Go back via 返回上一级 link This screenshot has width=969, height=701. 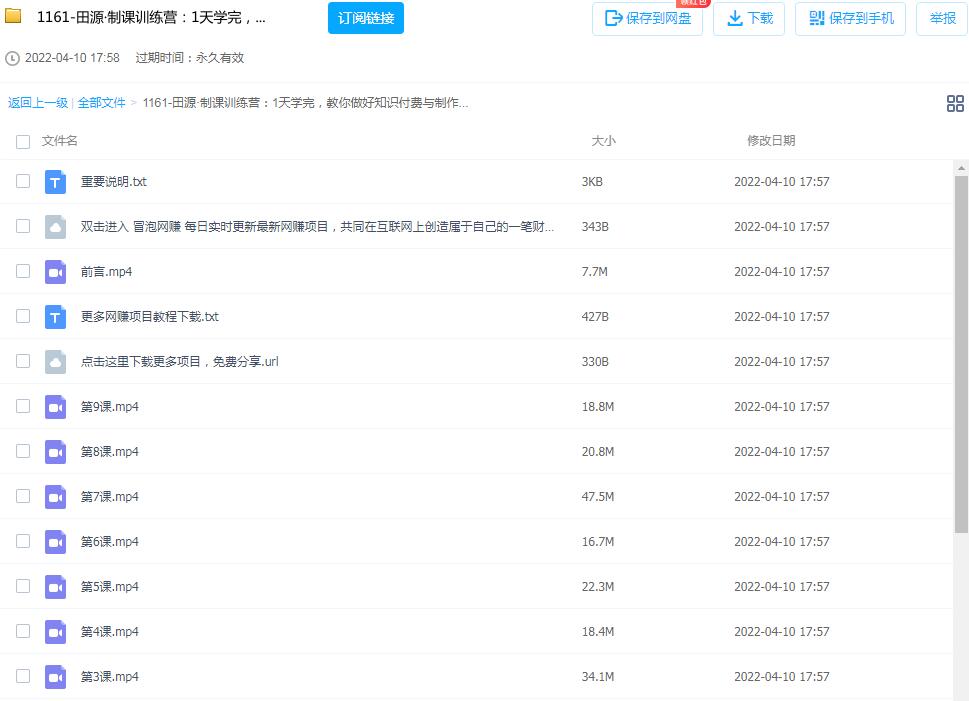(38, 103)
